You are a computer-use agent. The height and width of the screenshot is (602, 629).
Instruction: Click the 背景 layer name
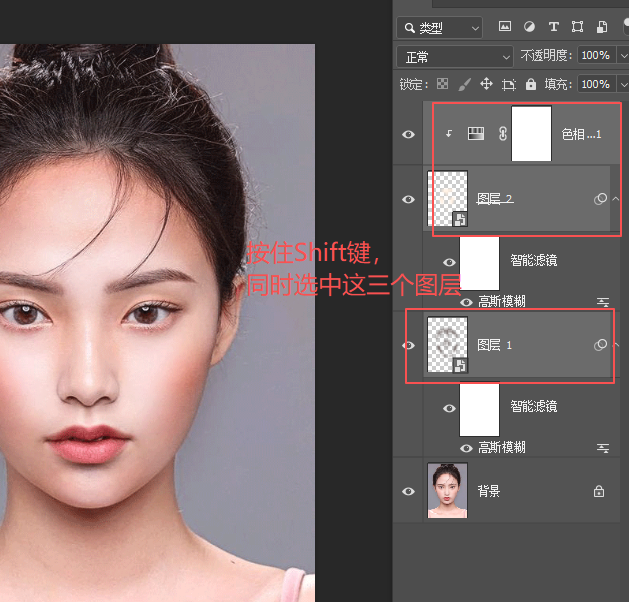click(489, 491)
